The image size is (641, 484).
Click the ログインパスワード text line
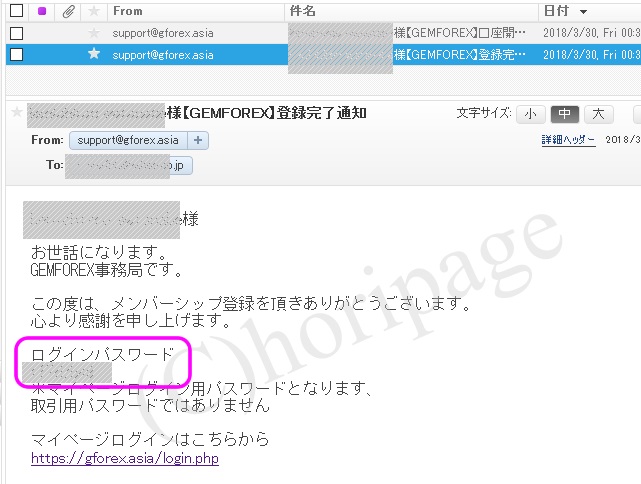tap(103, 354)
